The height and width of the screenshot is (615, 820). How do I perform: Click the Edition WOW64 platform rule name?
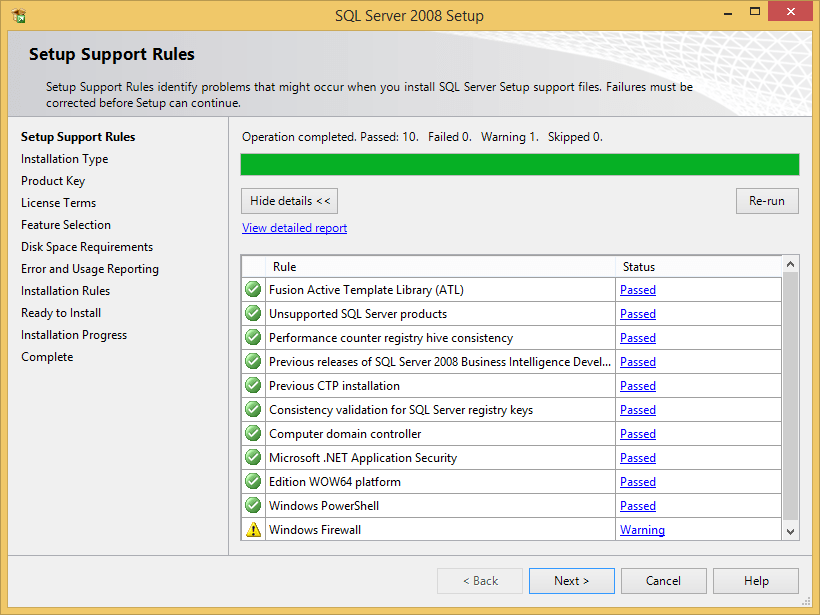click(335, 482)
